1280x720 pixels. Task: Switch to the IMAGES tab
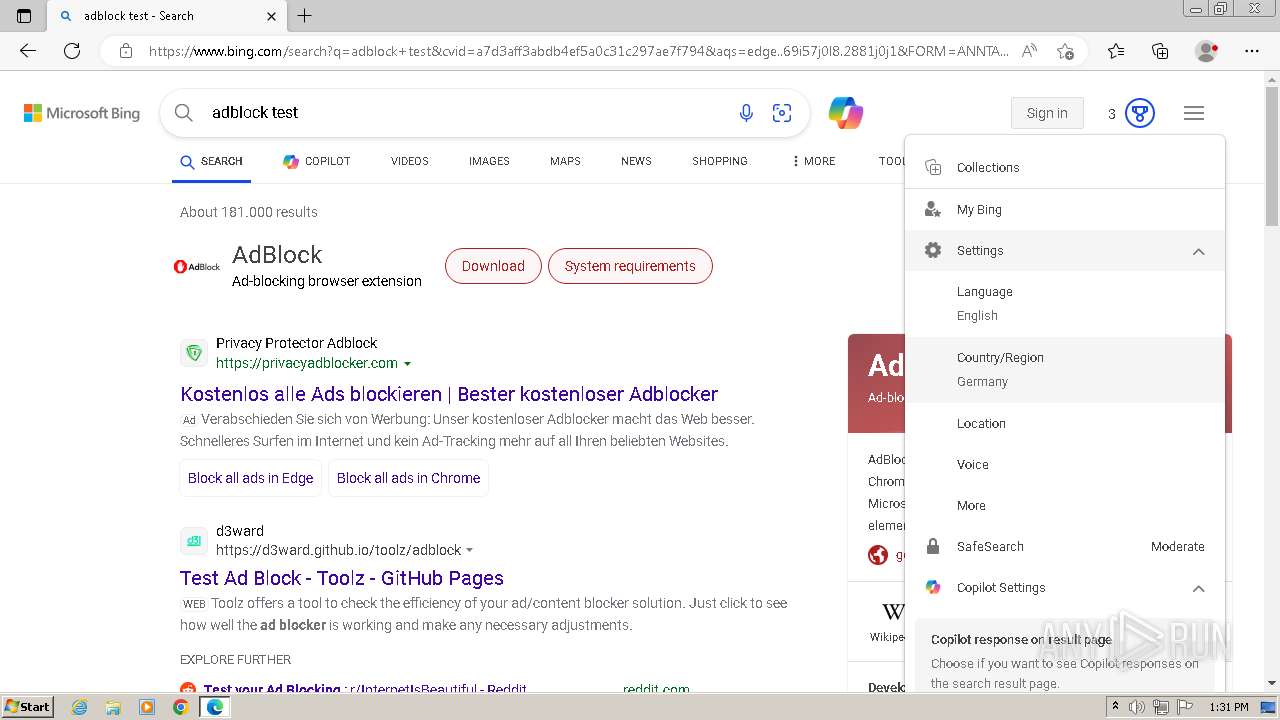pos(489,161)
